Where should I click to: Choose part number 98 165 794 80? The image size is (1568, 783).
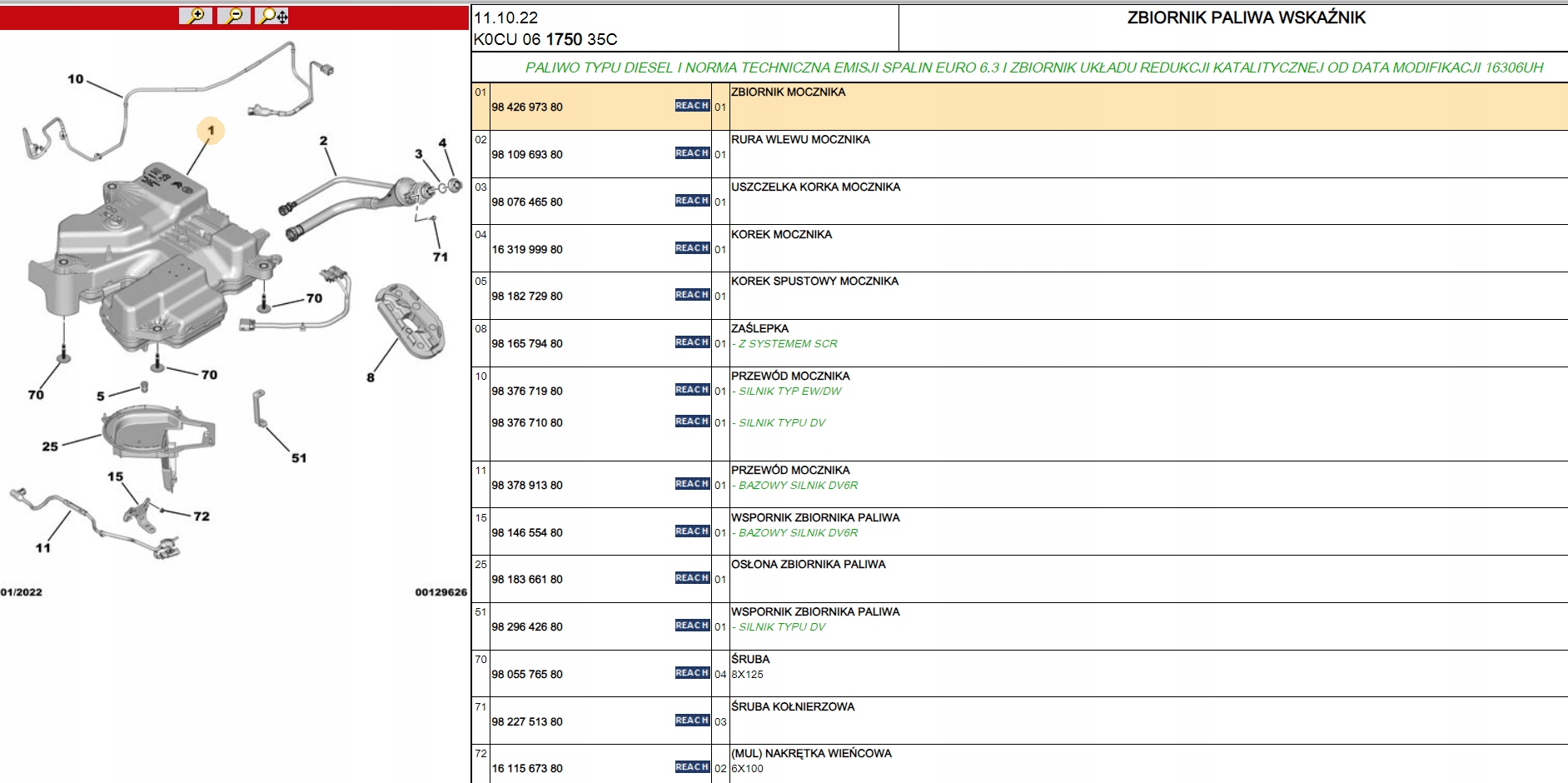pos(527,344)
